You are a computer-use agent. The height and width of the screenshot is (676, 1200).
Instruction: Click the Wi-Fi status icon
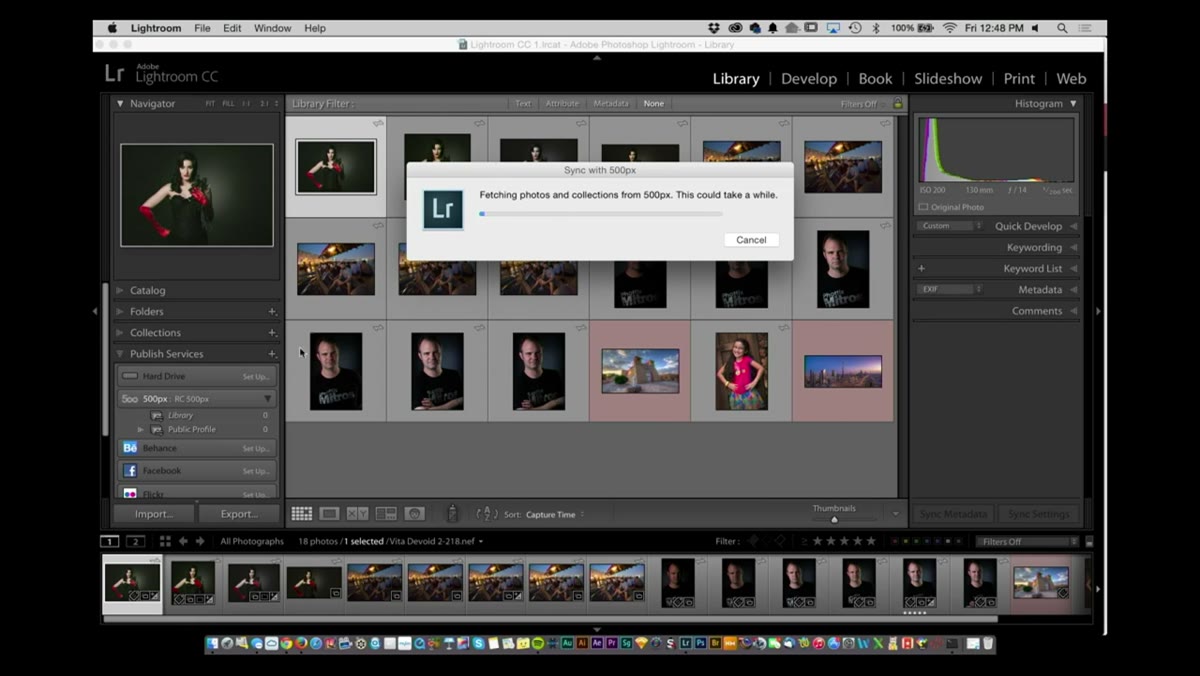(950, 28)
